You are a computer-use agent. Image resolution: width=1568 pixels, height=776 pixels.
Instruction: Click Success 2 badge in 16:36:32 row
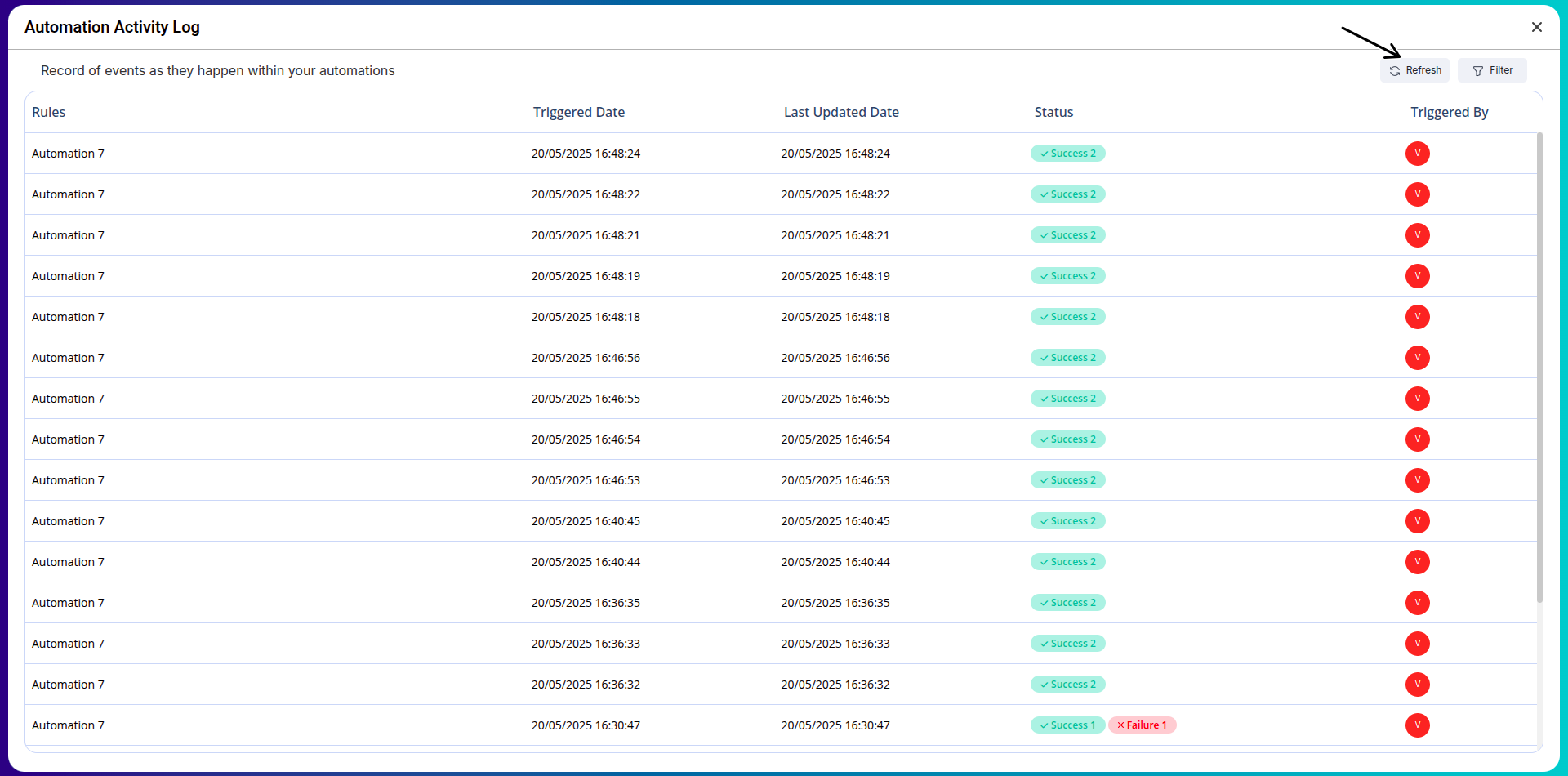click(1067, 685)
